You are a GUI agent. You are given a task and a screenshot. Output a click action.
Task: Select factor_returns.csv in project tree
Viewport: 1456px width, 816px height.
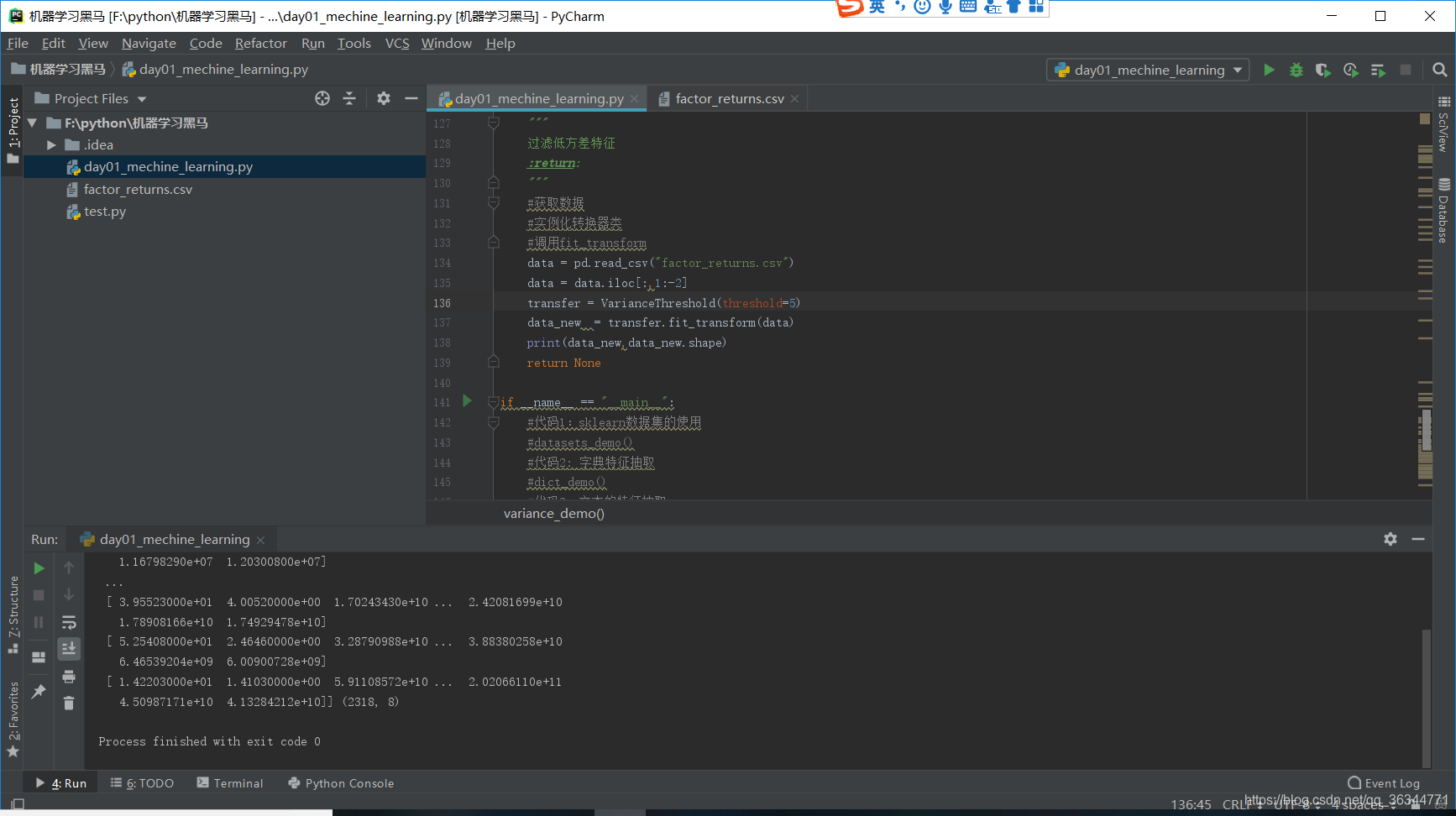click(x=138, y=190)
